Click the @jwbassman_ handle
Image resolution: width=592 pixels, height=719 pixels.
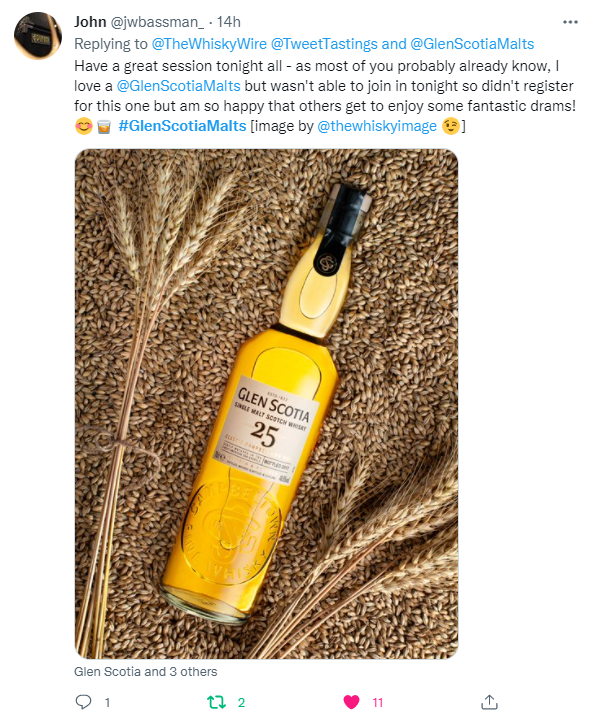pyautogui.click(x=157, y=22)
